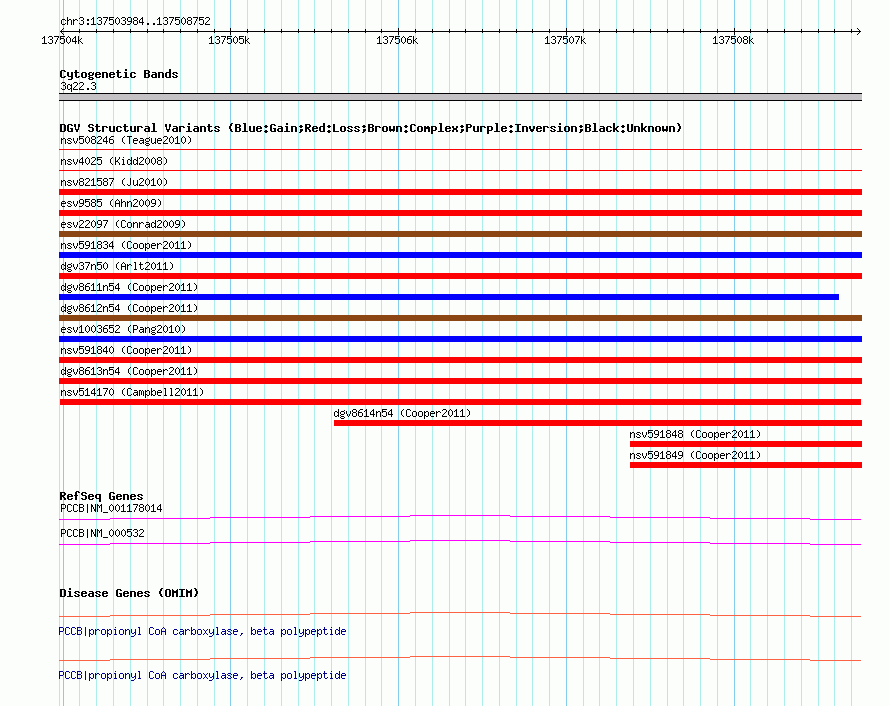Screen dimensions: 890x706
Task: Click the 137507k ruler tick label
Action: coord(565,40)
